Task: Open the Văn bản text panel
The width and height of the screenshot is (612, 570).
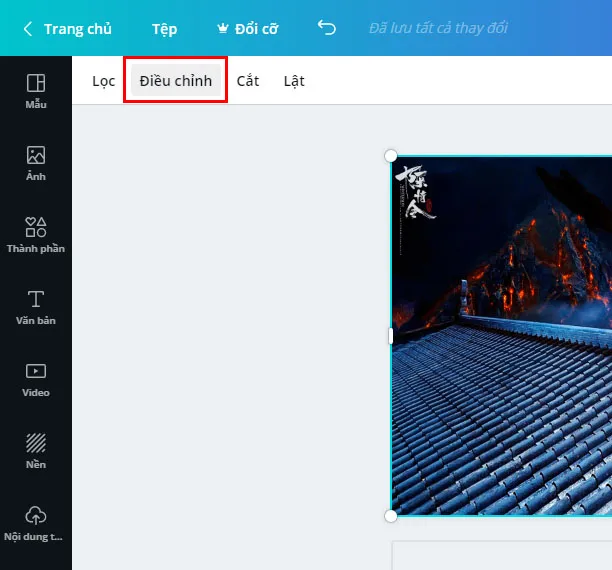Action: (36, 307)
